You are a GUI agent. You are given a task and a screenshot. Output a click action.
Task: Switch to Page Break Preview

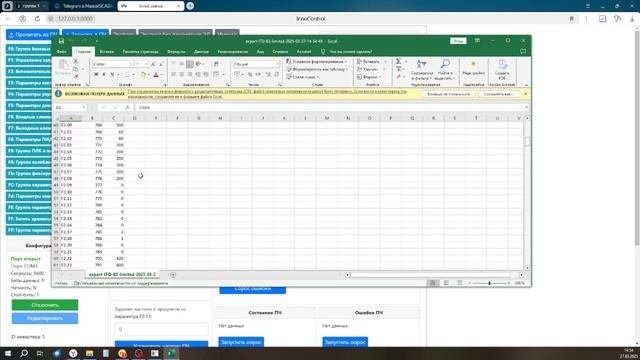460,283
